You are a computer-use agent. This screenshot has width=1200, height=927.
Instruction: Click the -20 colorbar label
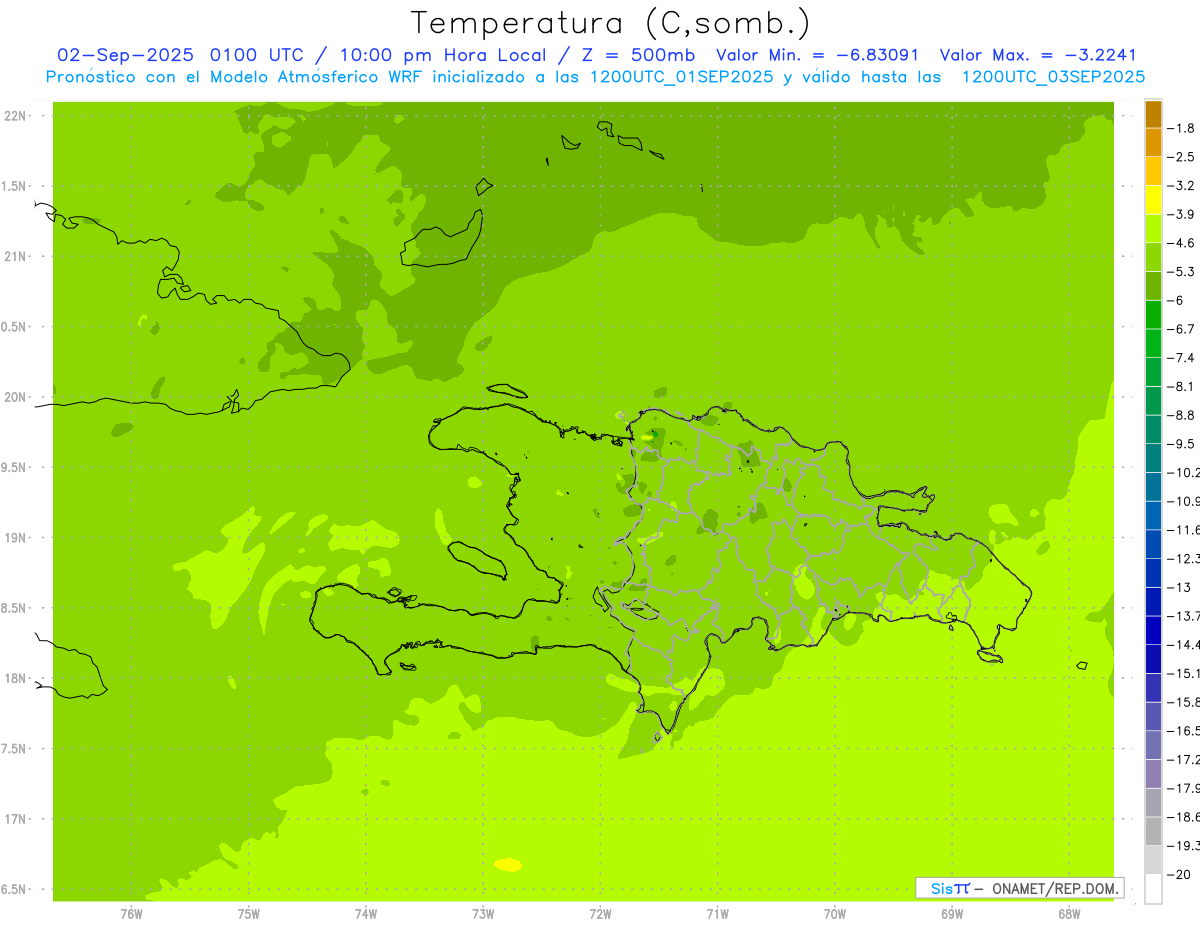point(1181,875)
